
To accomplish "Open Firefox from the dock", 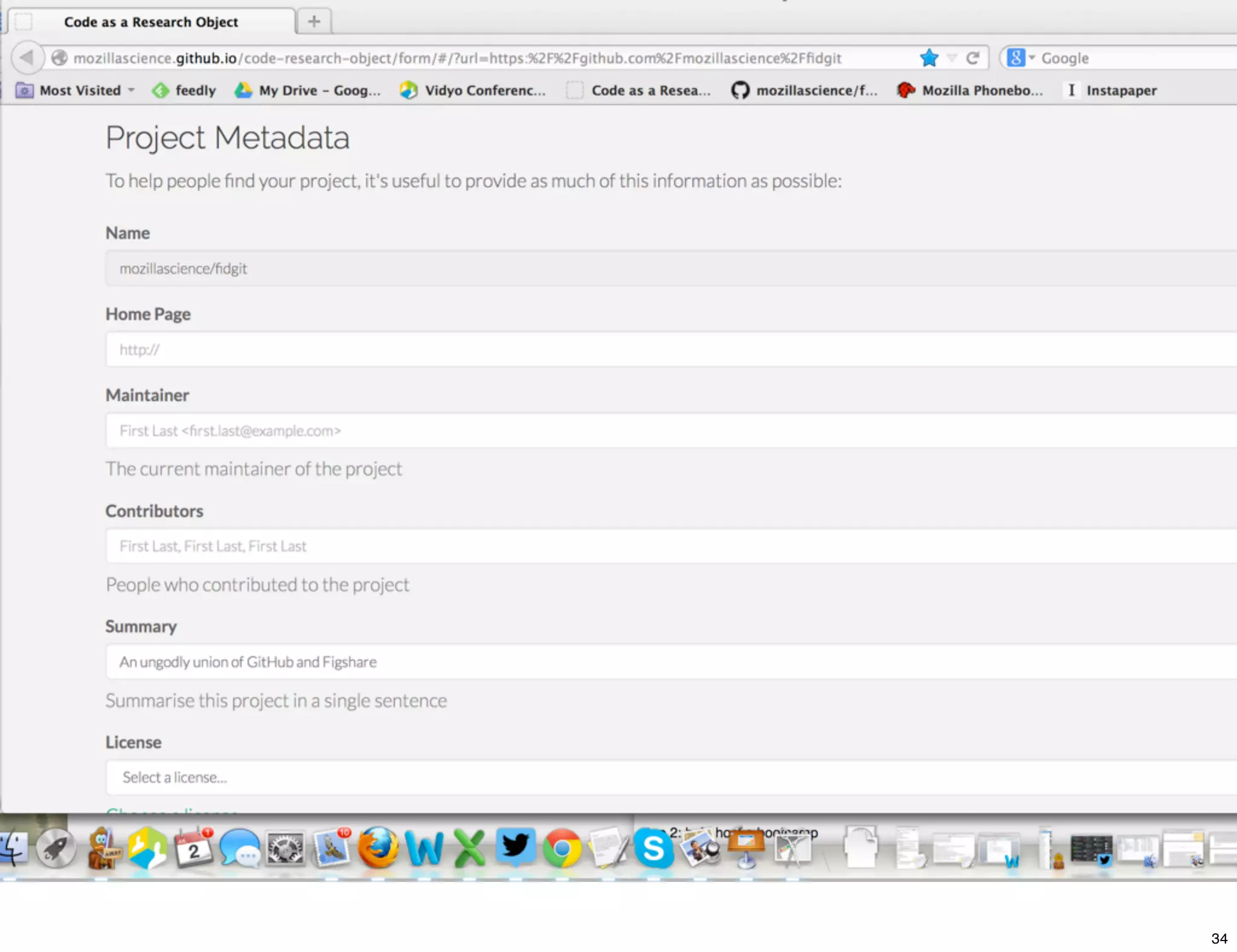I will pos(378,847).
